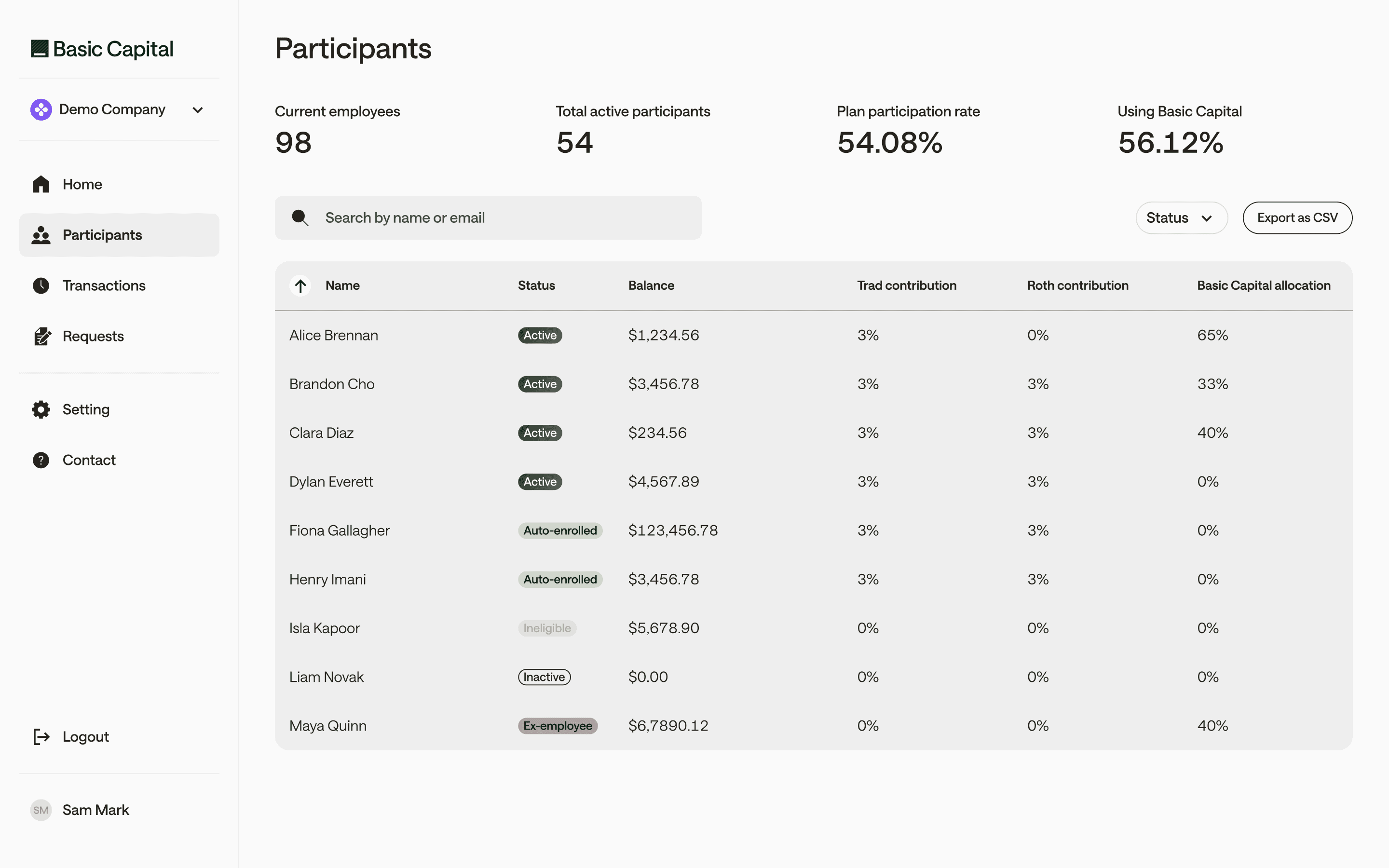The height and width of the screenshot is (868, 1389).
Task: Toggle sort order with Name arrow
Action: (x=300, y=285)
